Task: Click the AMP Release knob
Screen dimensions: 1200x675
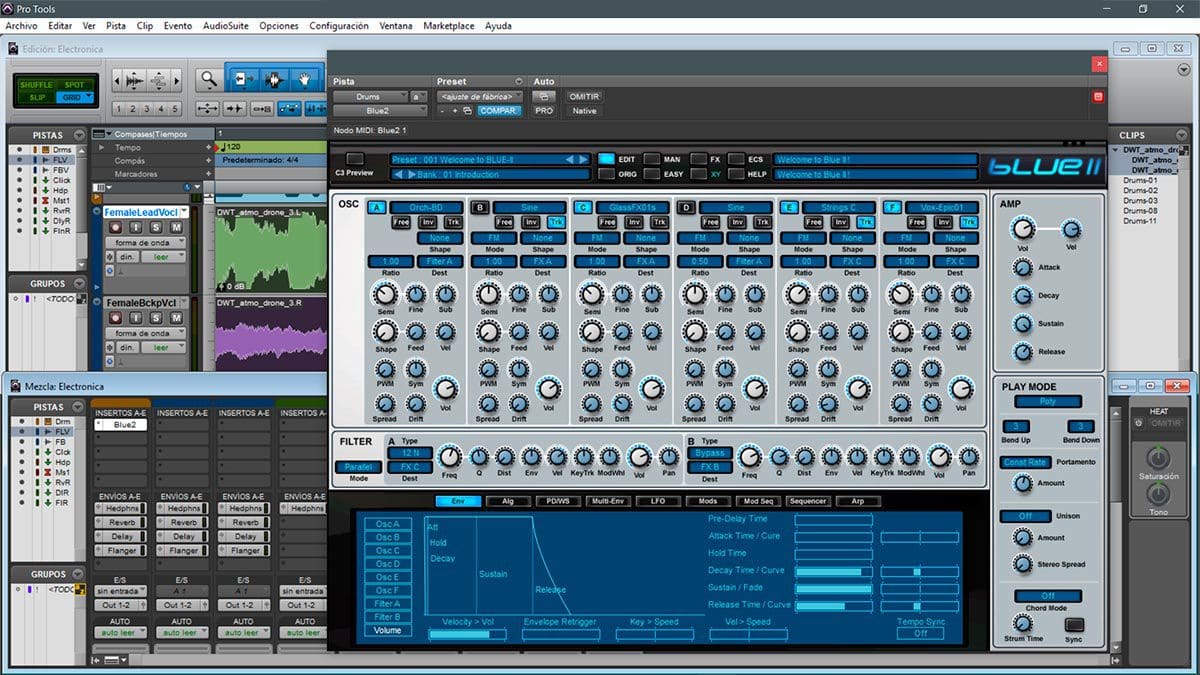Action: coord(1022,352)
